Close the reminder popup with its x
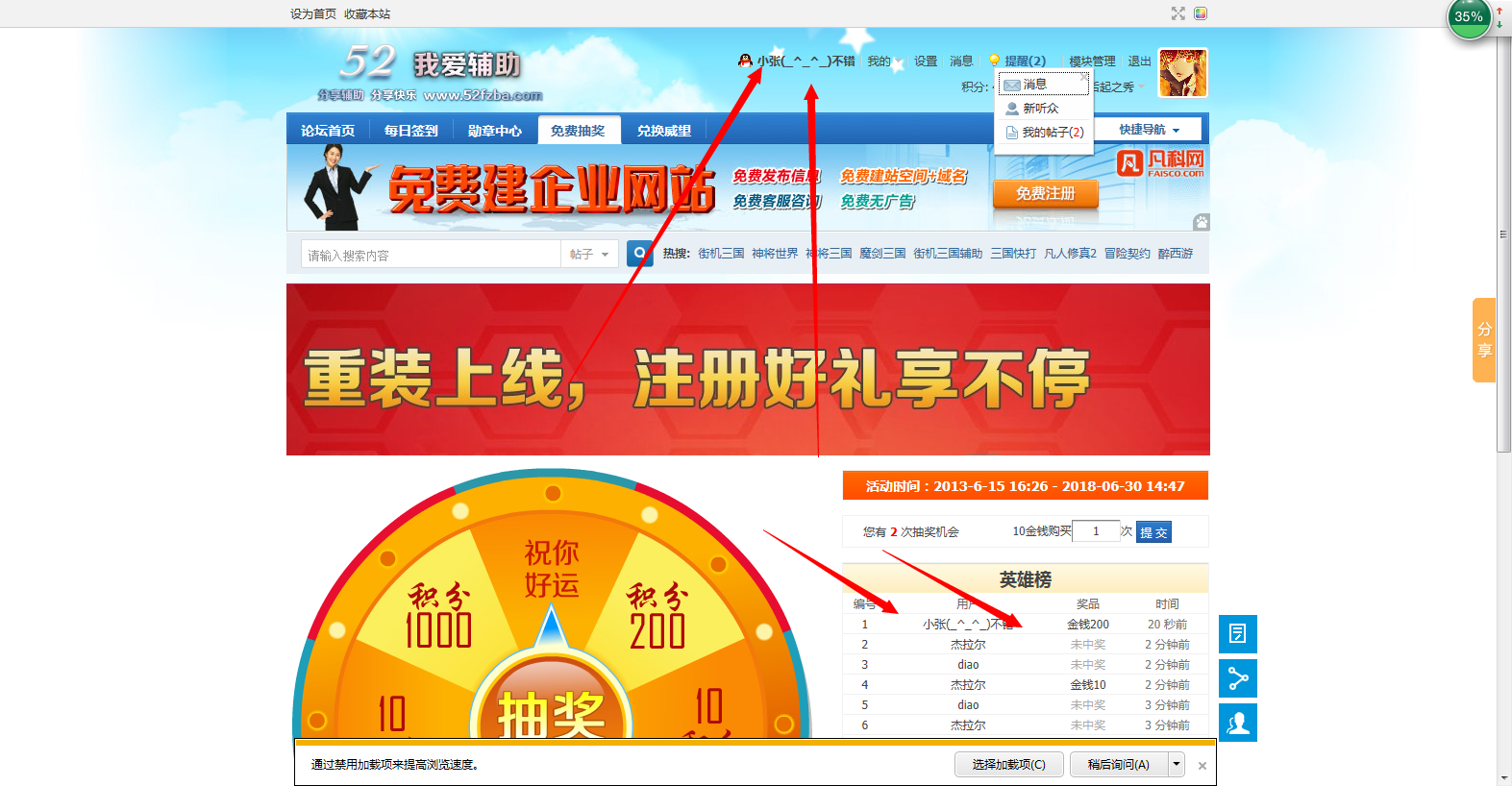1512x786 pixels. [x=1085, y=76]
